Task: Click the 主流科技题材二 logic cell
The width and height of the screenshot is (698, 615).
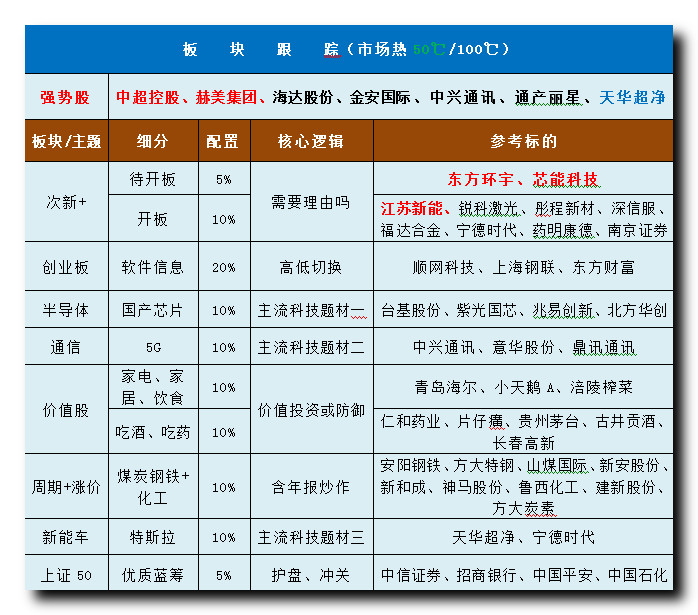Action: pyautogui.click(x=311, y=348)
